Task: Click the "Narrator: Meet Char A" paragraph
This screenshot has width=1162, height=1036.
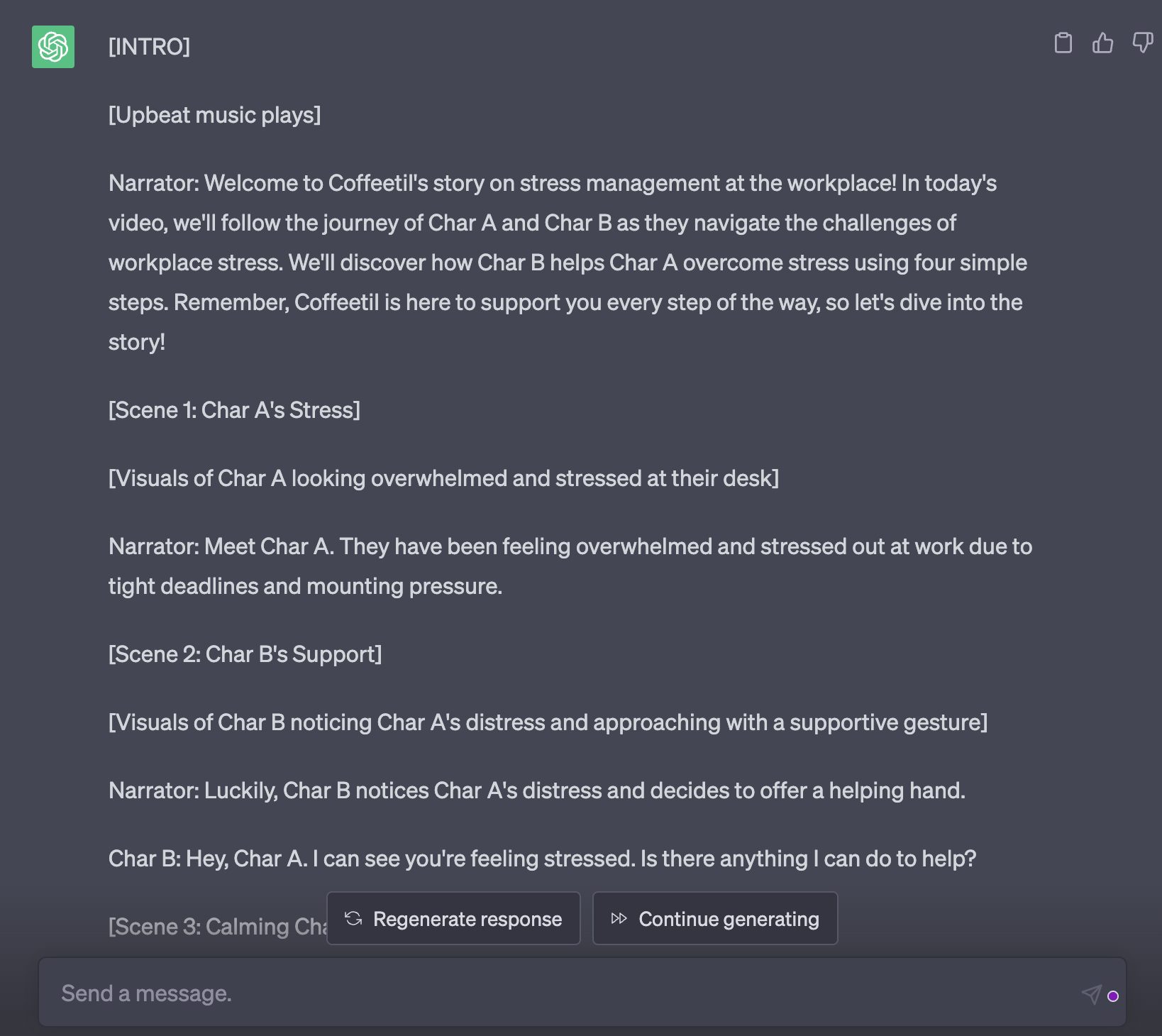Action: pyautogui.click(x=568, y=566)
